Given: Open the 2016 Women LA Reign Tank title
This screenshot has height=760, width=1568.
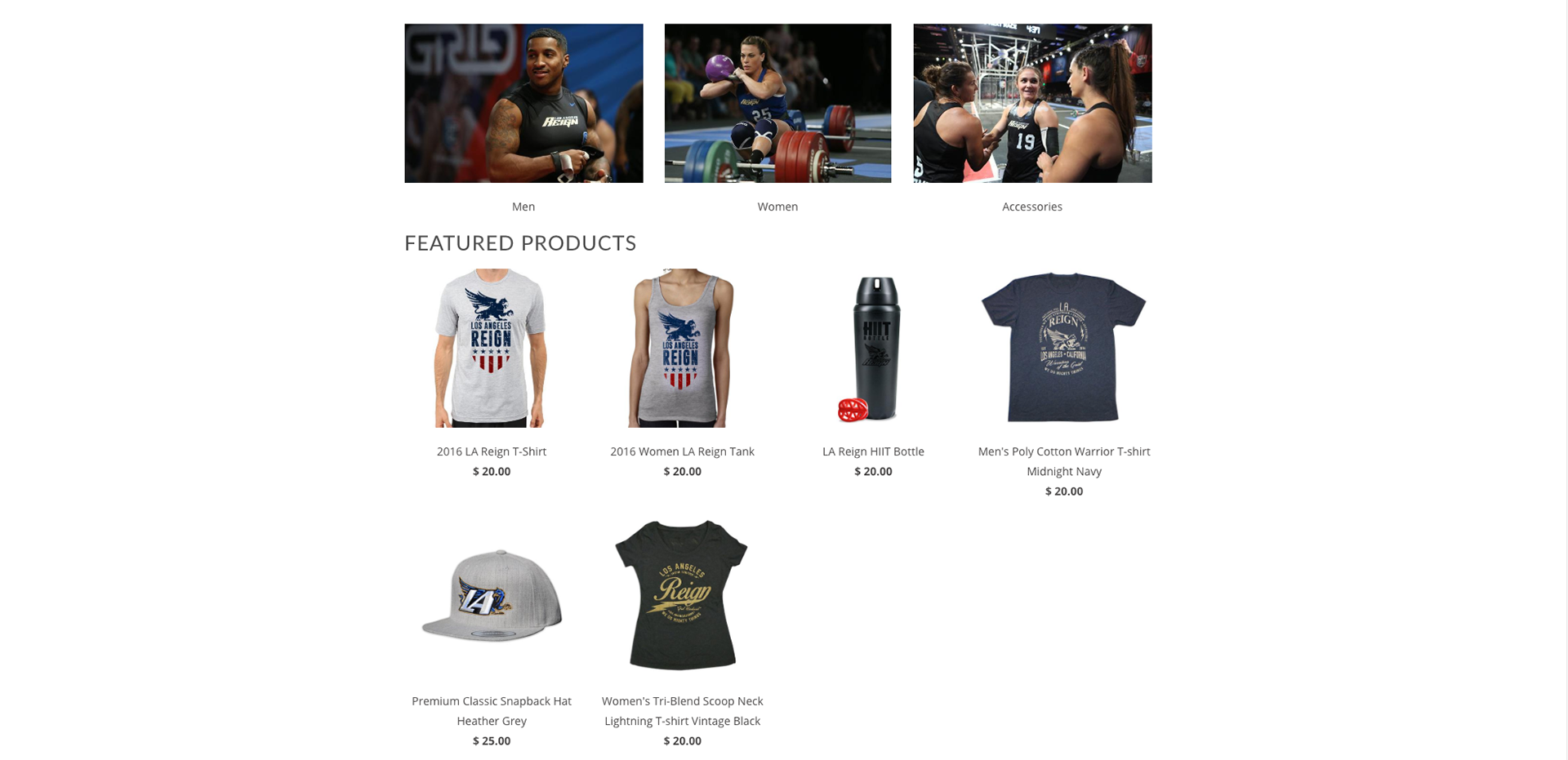Looking at the screenshot, I should pos(682,451).
